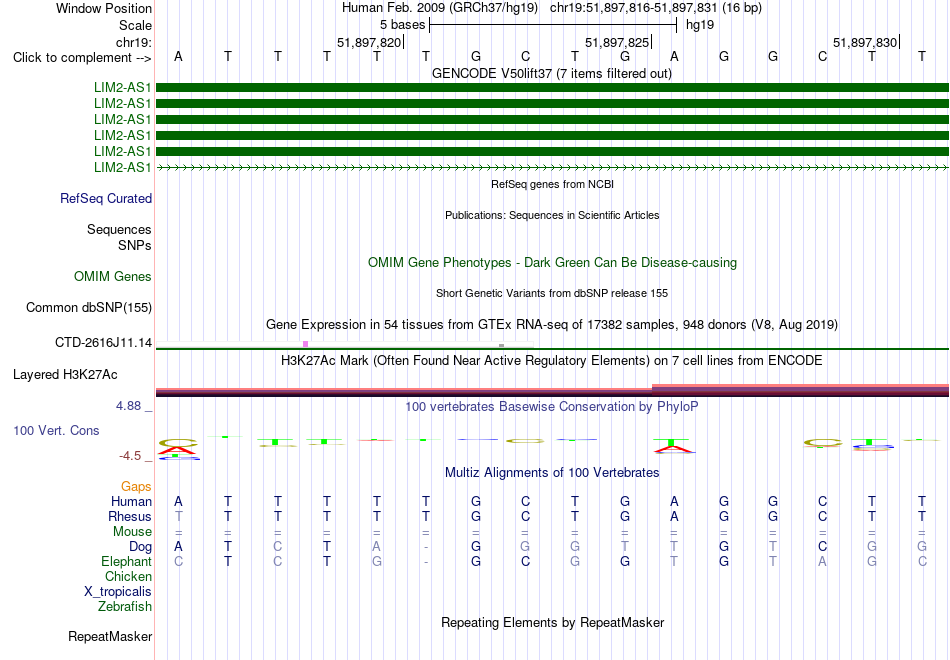The height and width of the screenshot is (660, 950).
Task: Click the '5 bases' scale bar label
Action: pyautogui.click(x=402, y=25)
